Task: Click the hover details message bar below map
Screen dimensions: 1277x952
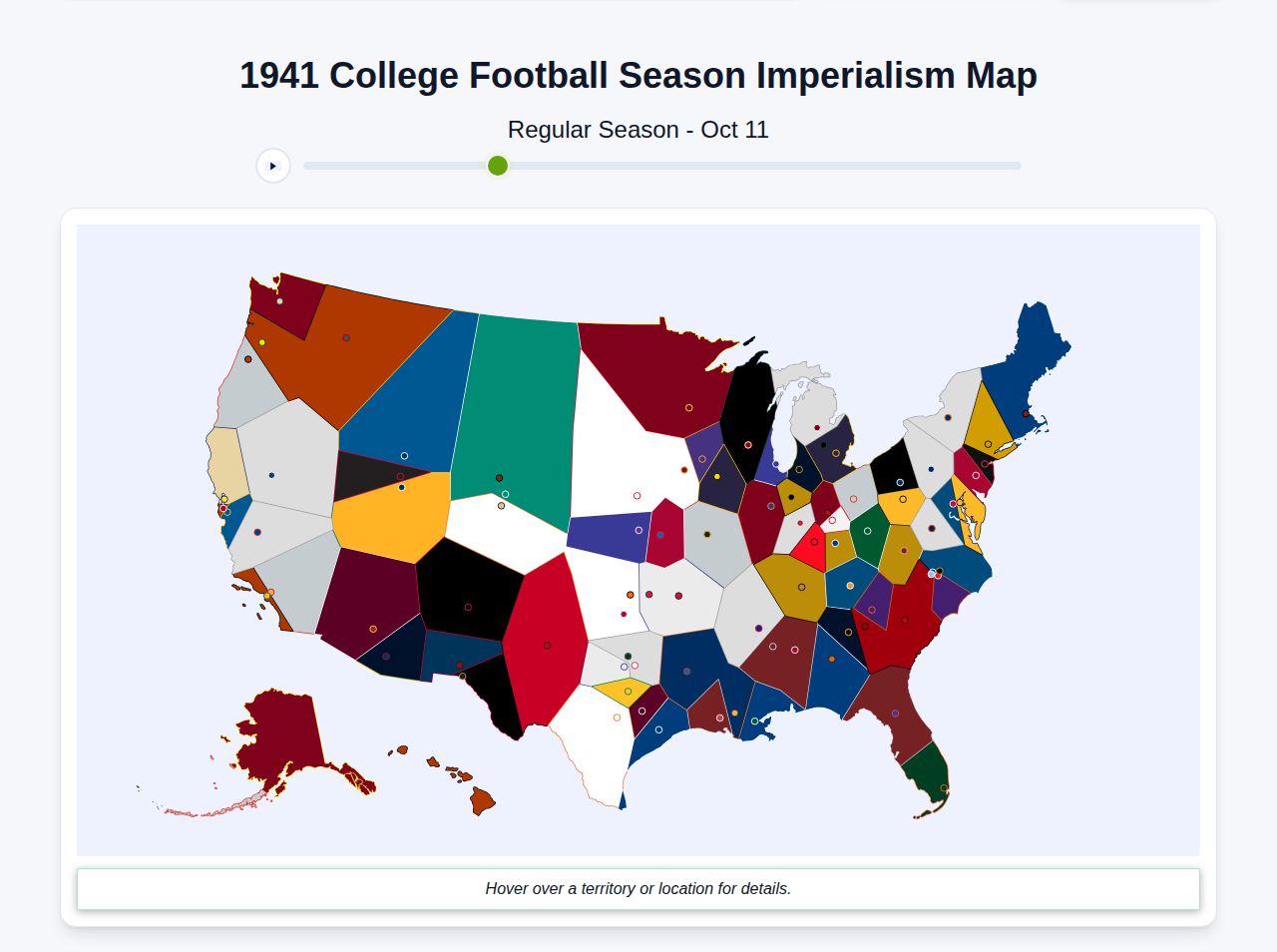Action: coord(638,888)
